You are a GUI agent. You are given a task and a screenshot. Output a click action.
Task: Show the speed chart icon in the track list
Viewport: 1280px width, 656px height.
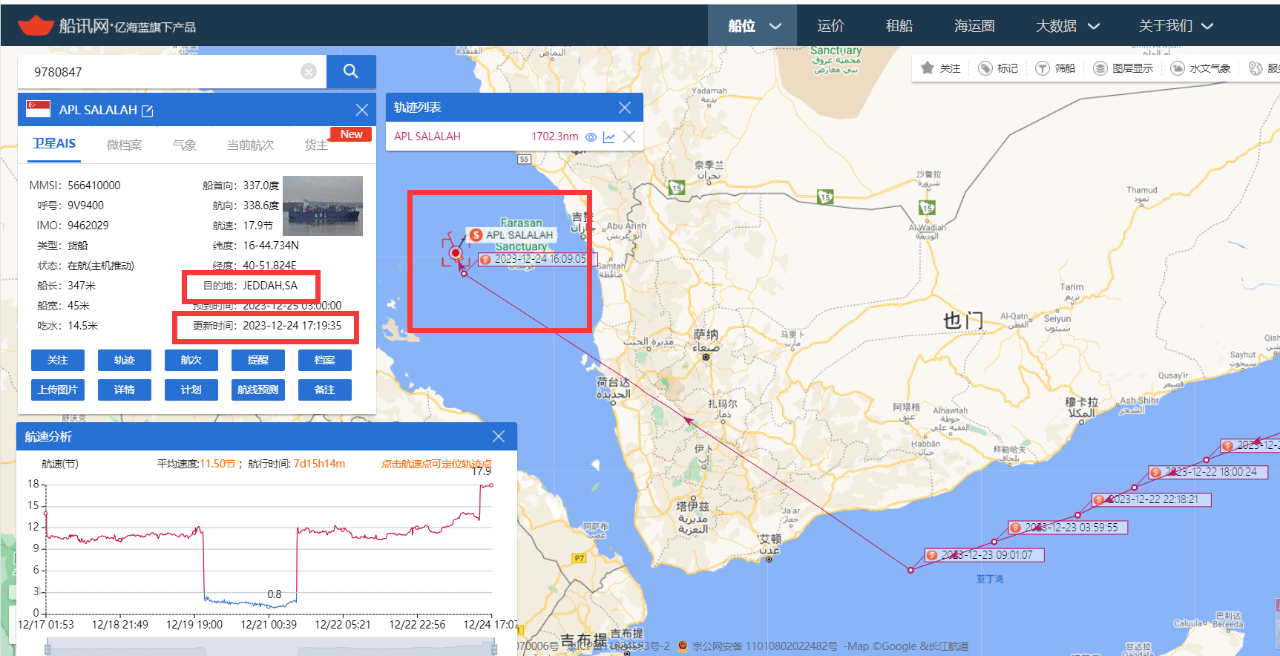[x=609, y=137]
